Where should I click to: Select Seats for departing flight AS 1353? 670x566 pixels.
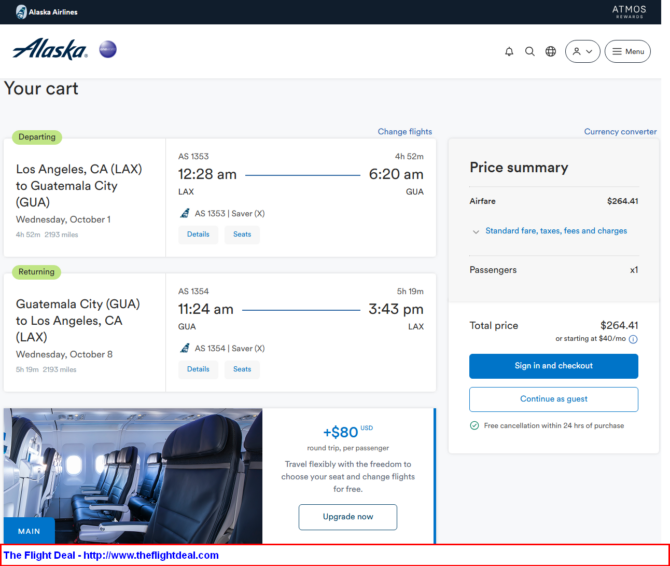pyautogui.click(x=242, y=235)
